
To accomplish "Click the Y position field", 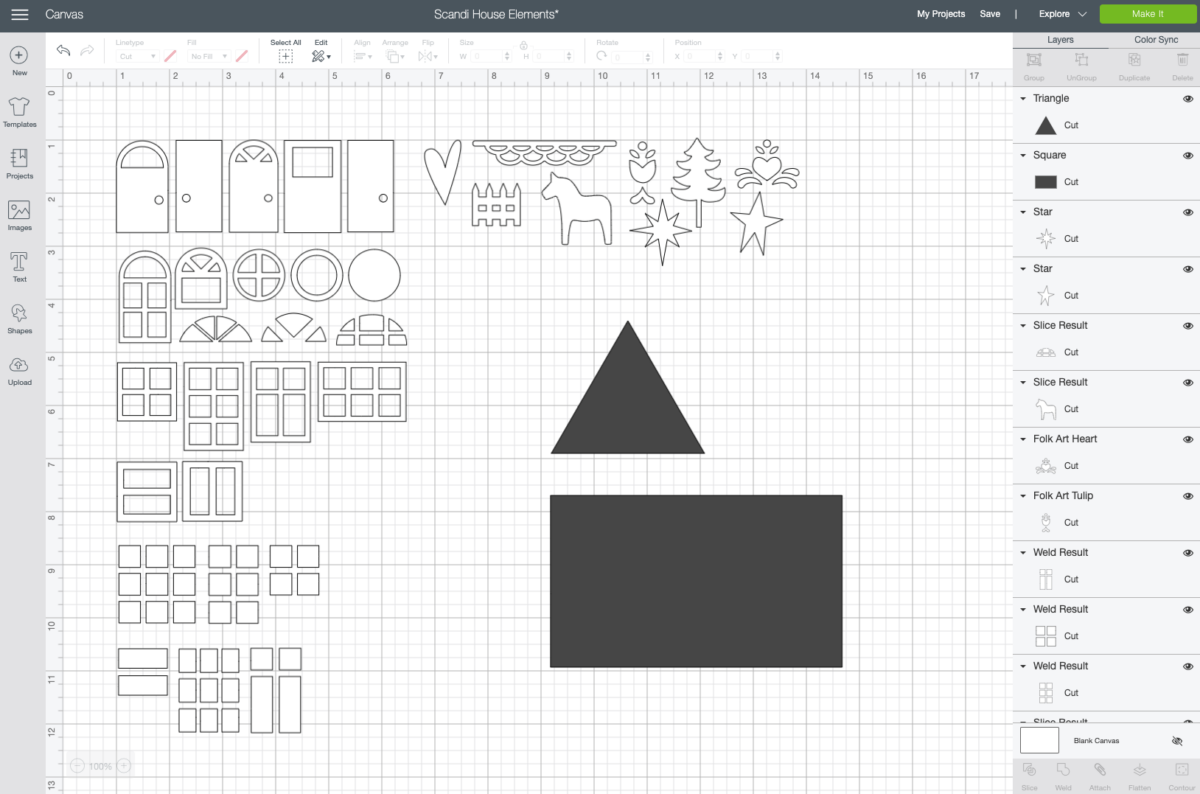I will tap(763, 57).
